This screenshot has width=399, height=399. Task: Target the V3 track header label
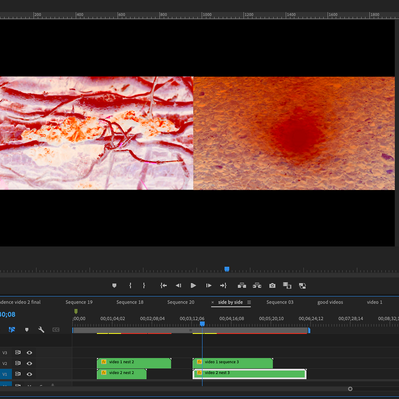point(5,353)
